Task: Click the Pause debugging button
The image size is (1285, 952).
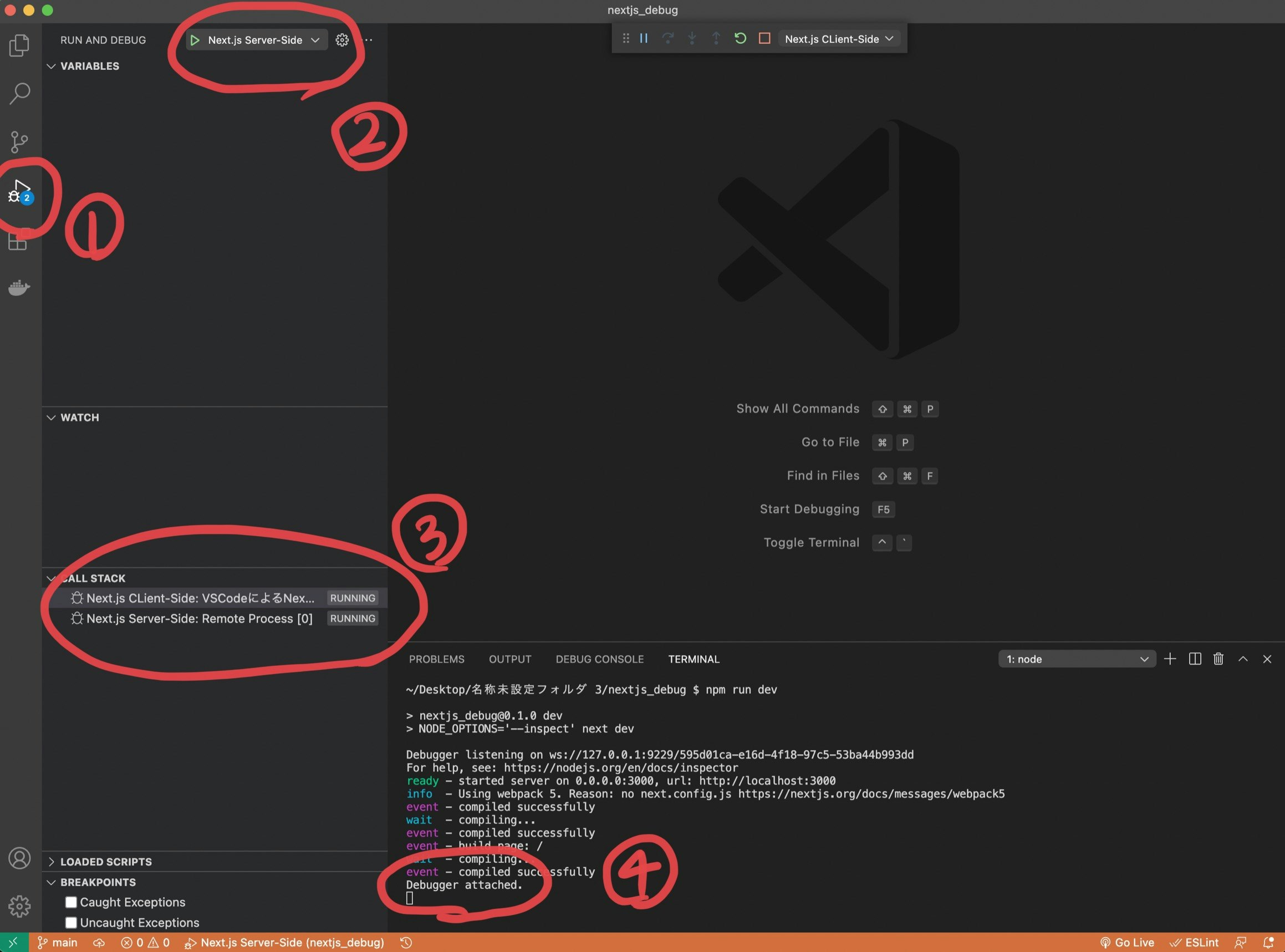Action: tap(644, 39)
